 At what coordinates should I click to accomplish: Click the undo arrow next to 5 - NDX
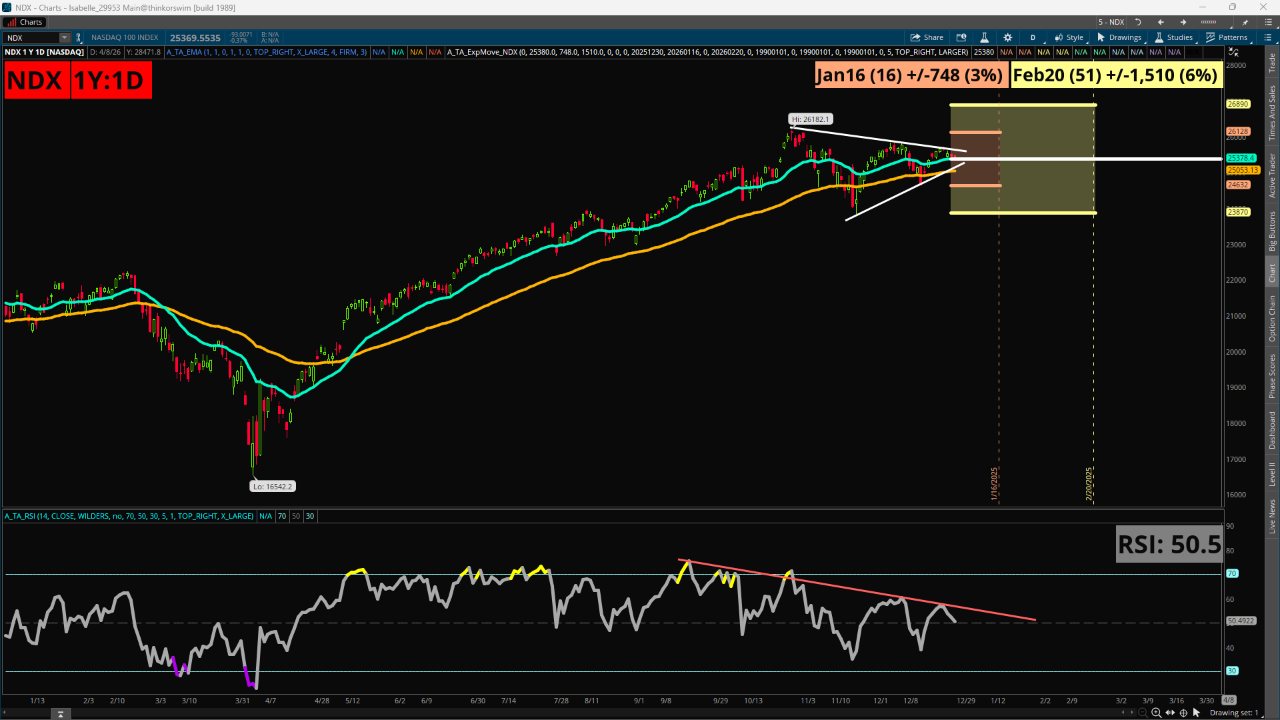point(1137,21)
